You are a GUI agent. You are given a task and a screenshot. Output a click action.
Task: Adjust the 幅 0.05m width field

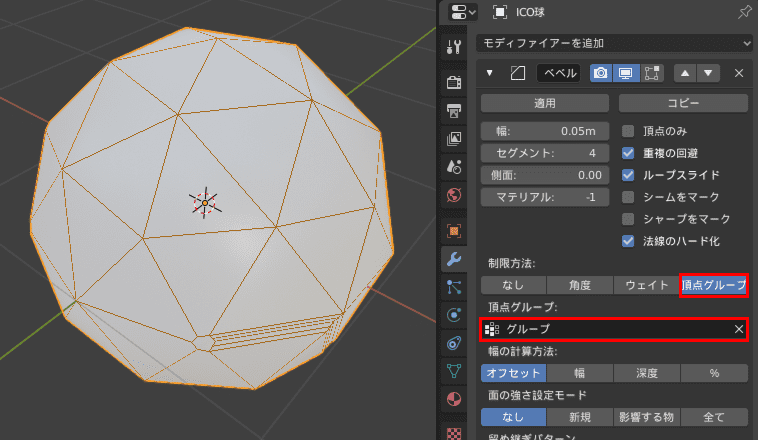[x=545, y=131]
